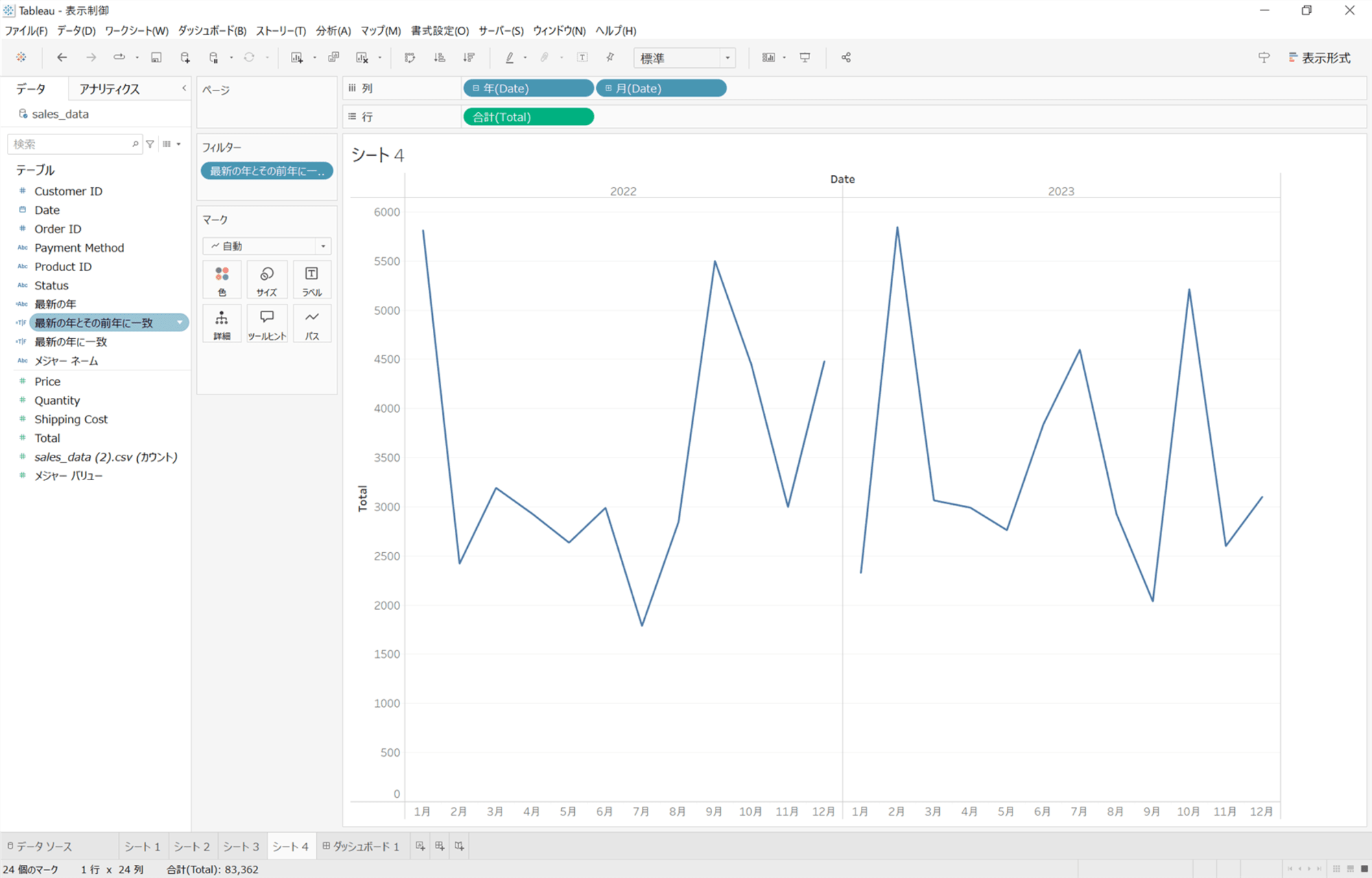
Task: Select the 合計(Total) pill in rows
Action: (528, 117)
